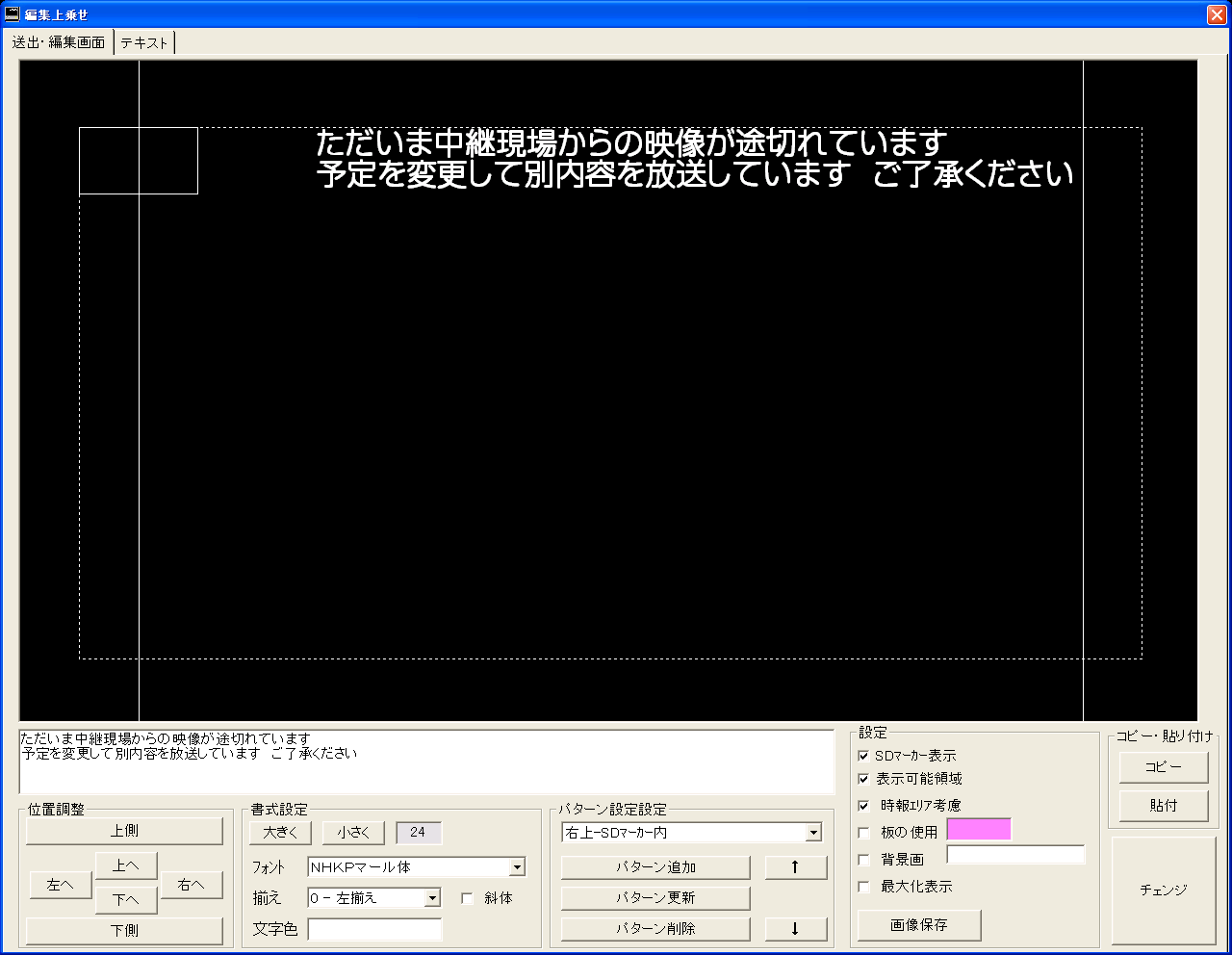Switch to the テキスト tab
The image size is (1232, 955).
(x=144, y=42)
